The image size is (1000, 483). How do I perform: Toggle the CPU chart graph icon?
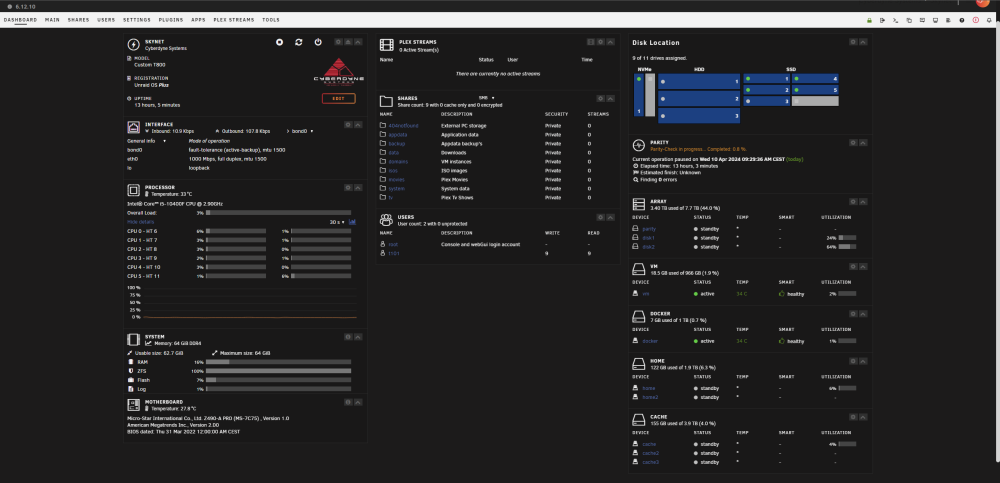(353, 222)
